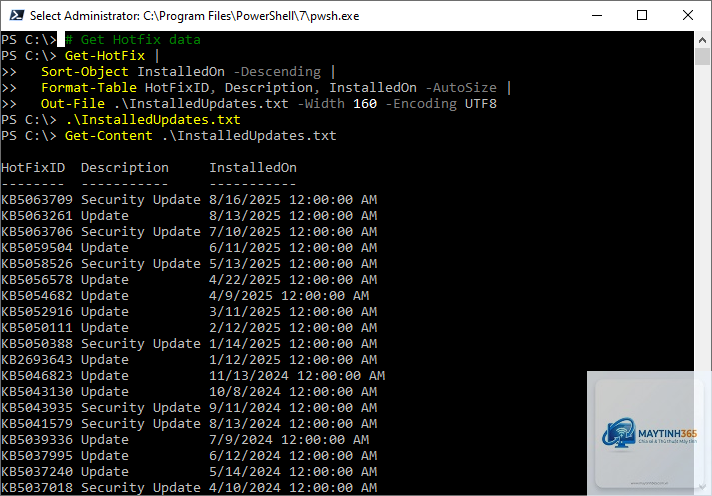The height and width of the screenshot is (496, 712).
Task: Click hotfix ID KB5039336
Action: coord(37,440)
